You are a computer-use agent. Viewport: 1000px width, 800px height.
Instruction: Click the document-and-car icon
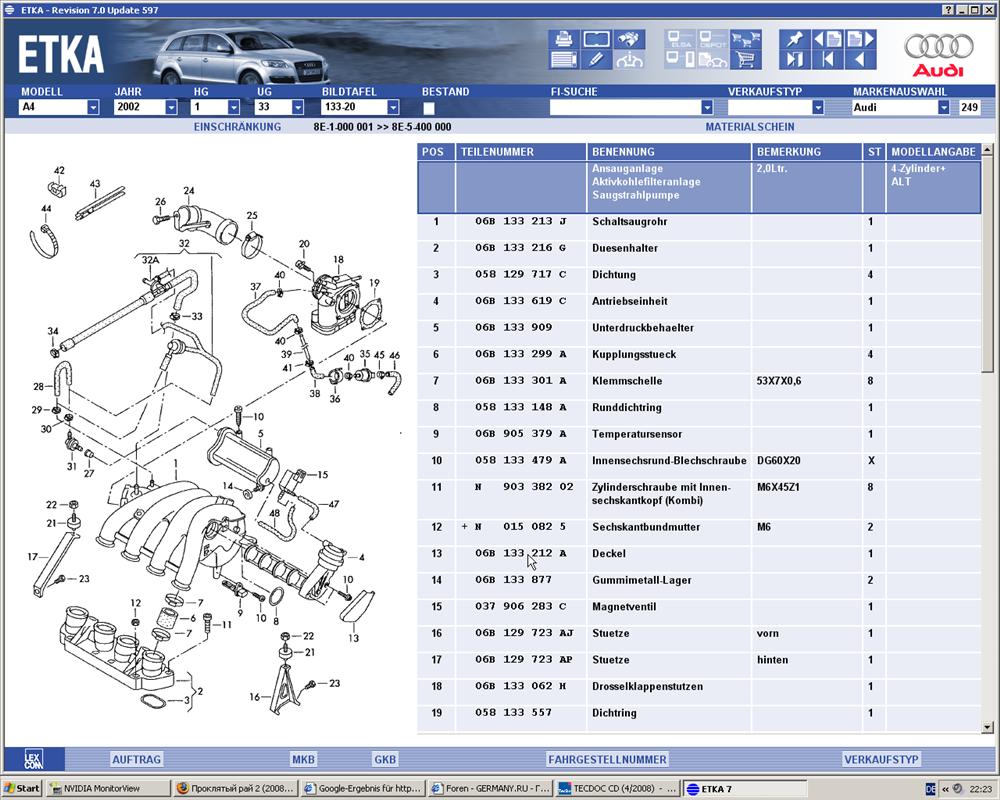(x=712, y=59)
